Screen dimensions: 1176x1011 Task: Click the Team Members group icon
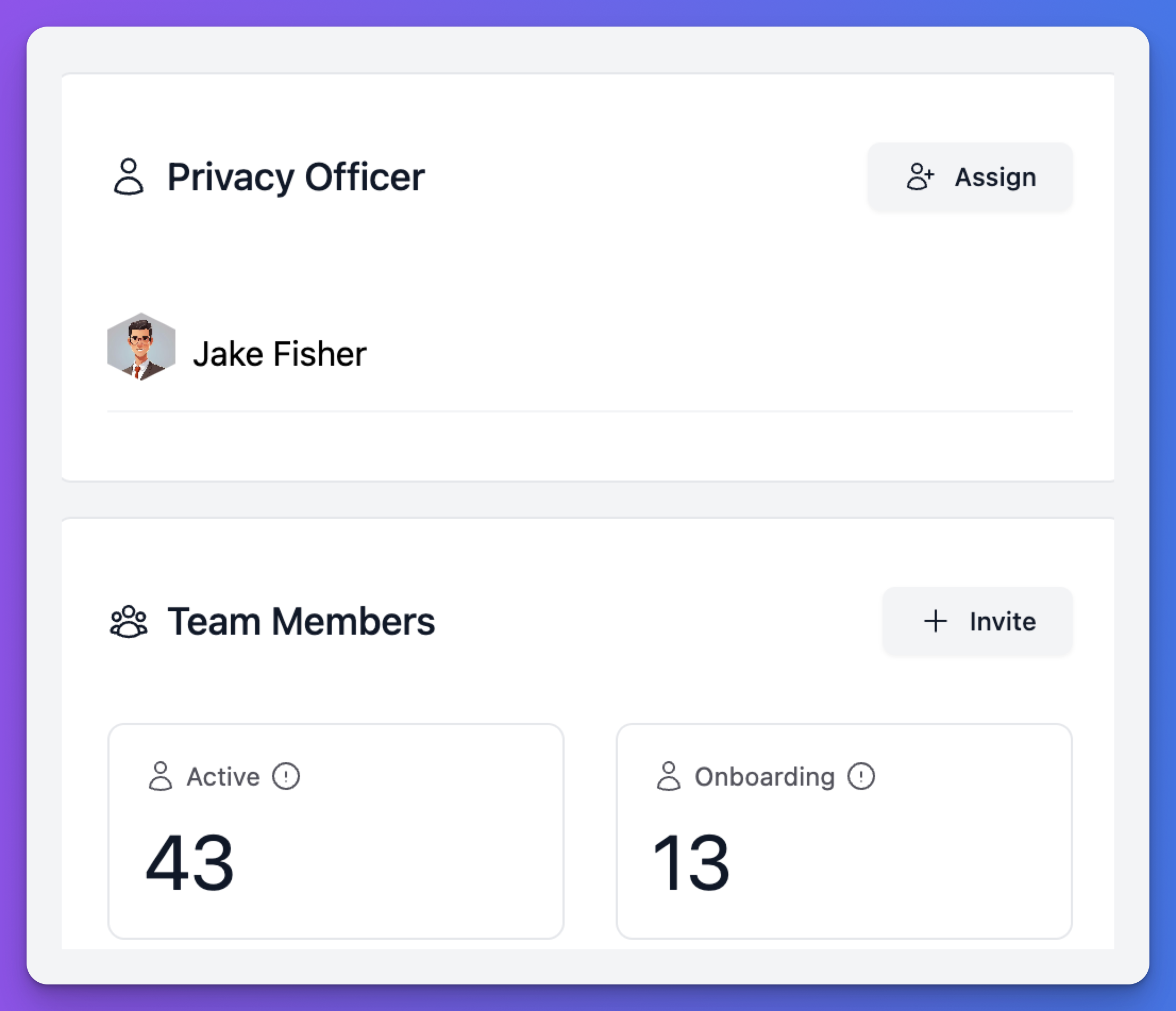(129, 622)
